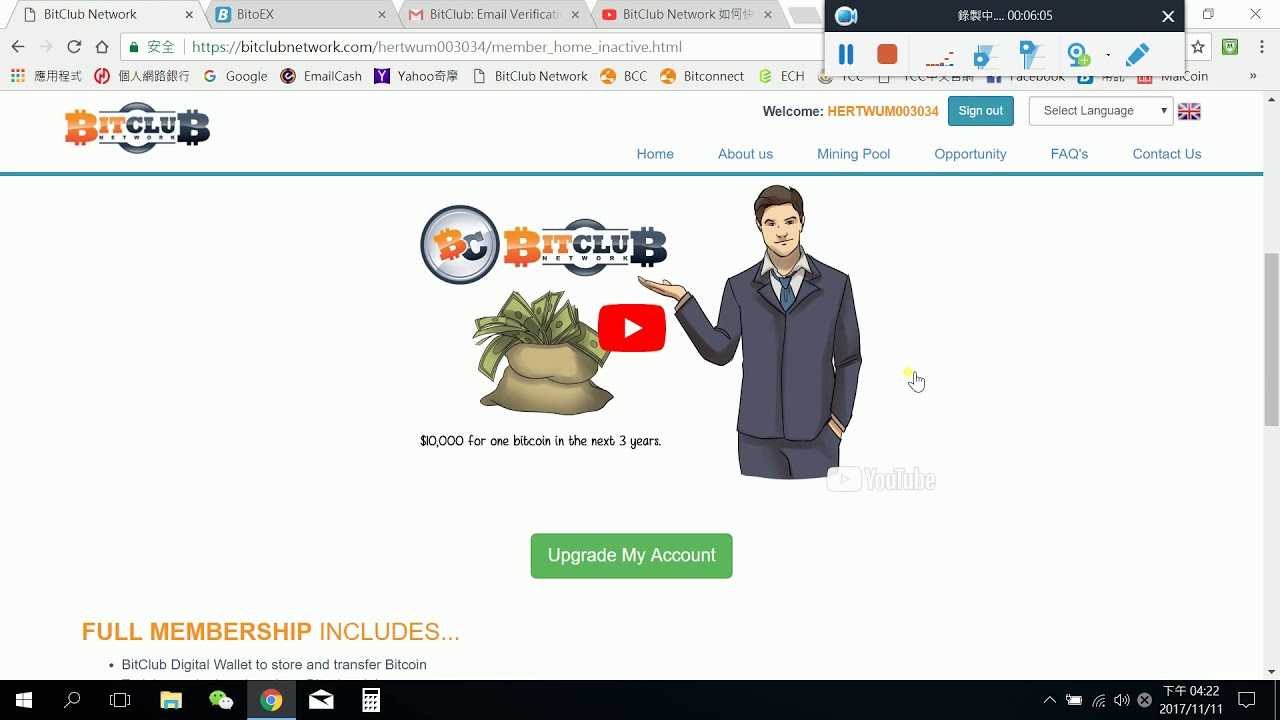The width and height of the screenshot is (1280, 720).
Task: Click the Upgrade My Account button
Action: pyautogui.click(x=631, y=556)
